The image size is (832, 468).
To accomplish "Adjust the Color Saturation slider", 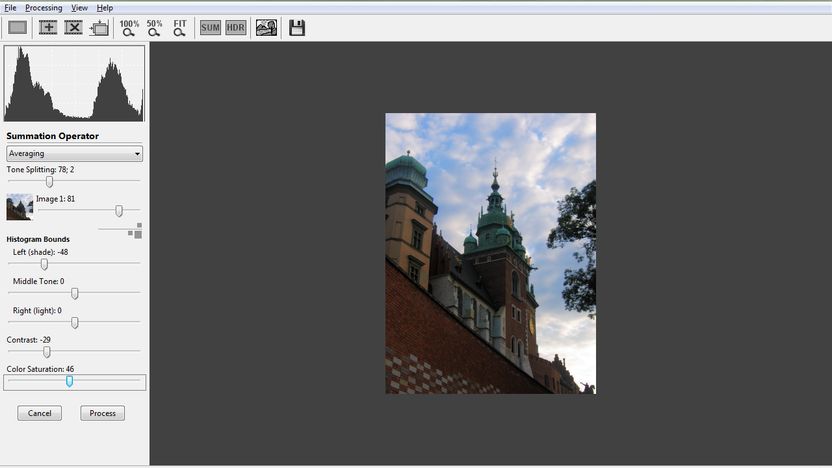I will [x=70, y=381].
